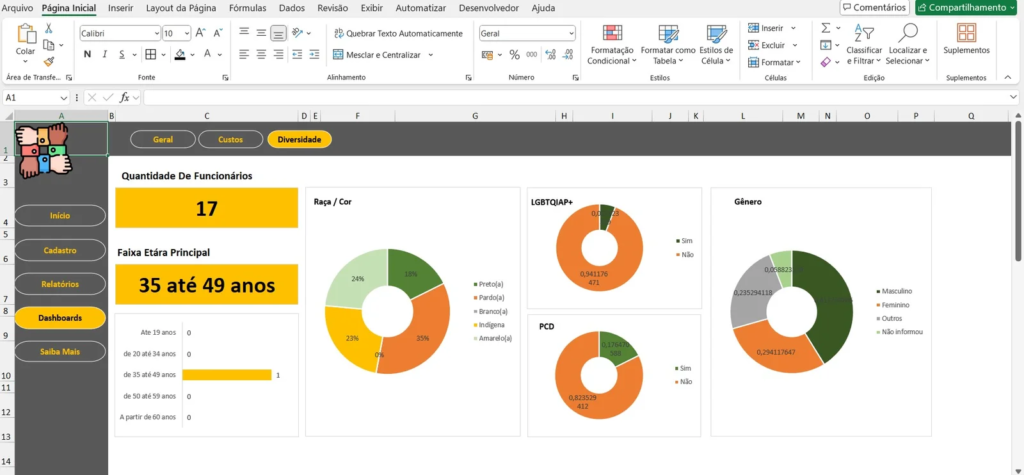Click the Relatórios sidebar button
The height and width of the screenshot is (475, 1024).
coord(60,284)
